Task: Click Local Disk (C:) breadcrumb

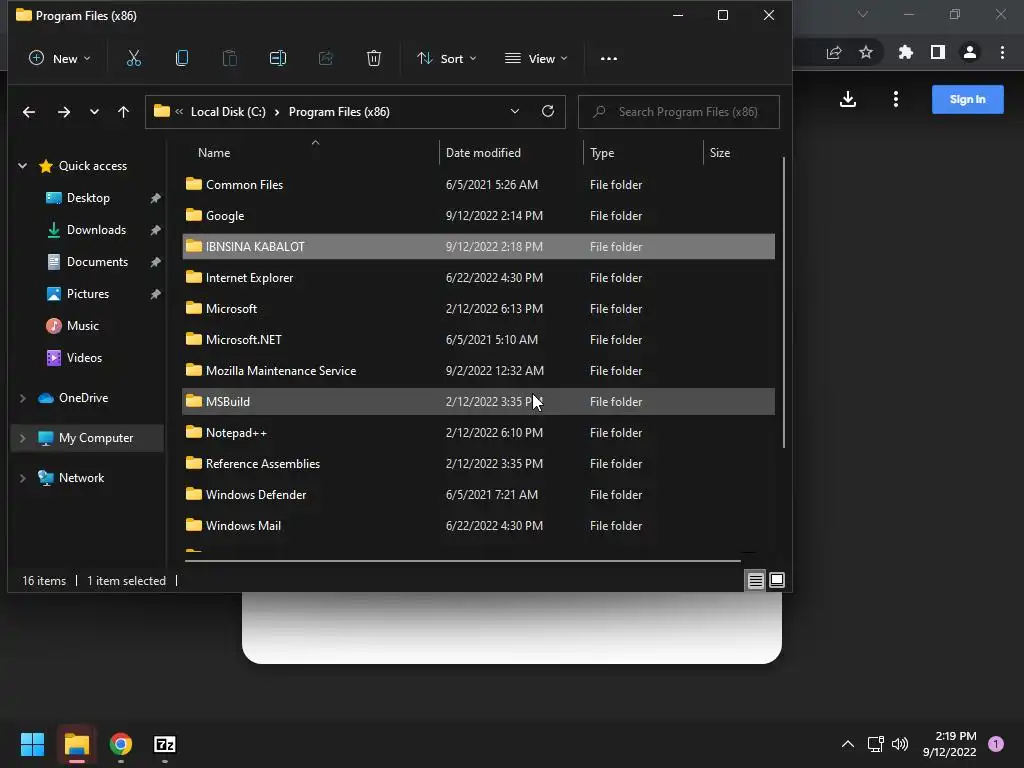Action: (x=228, y=112)
